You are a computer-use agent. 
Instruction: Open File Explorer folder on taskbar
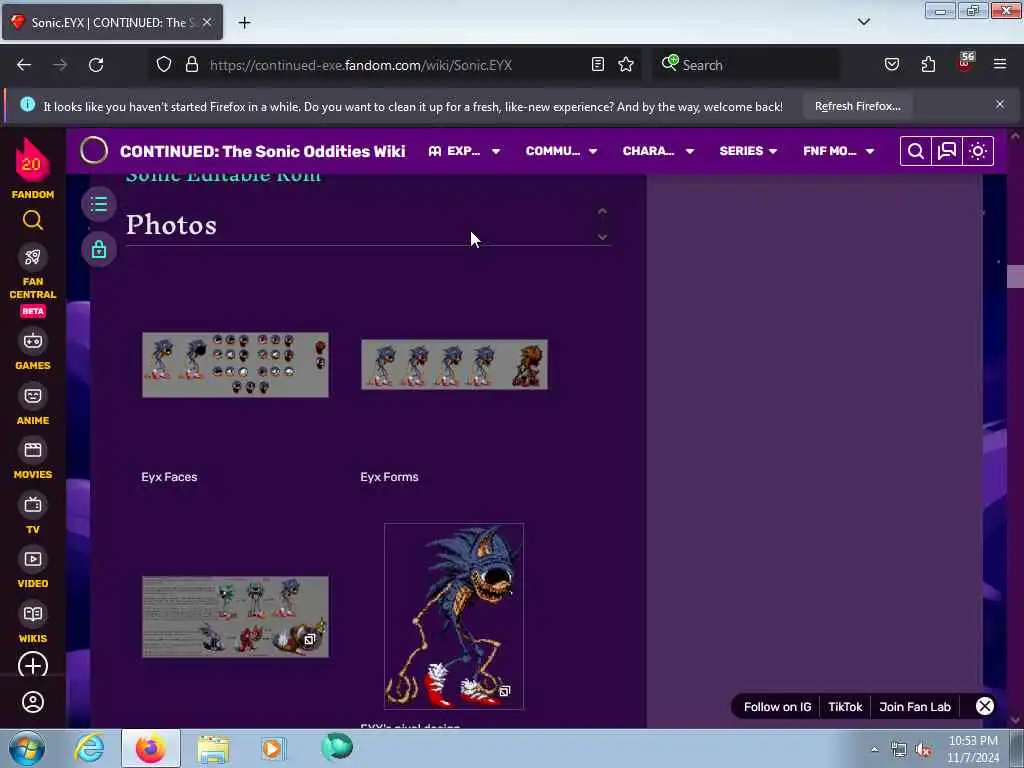(x=213, y=749)
